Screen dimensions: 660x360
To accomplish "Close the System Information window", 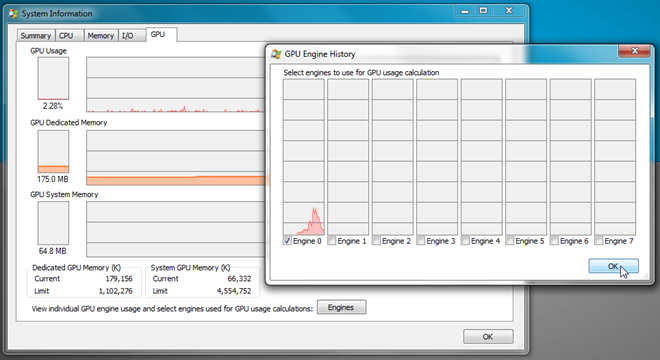I will [x=509, y=11].
